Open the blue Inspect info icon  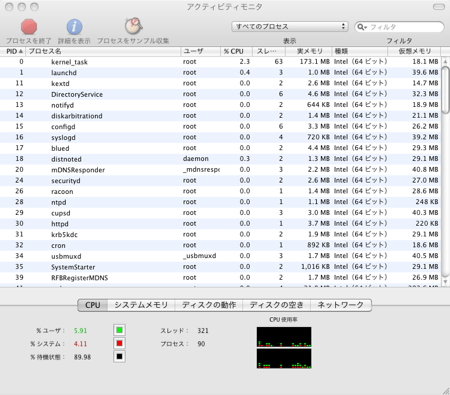coord(74,27)
